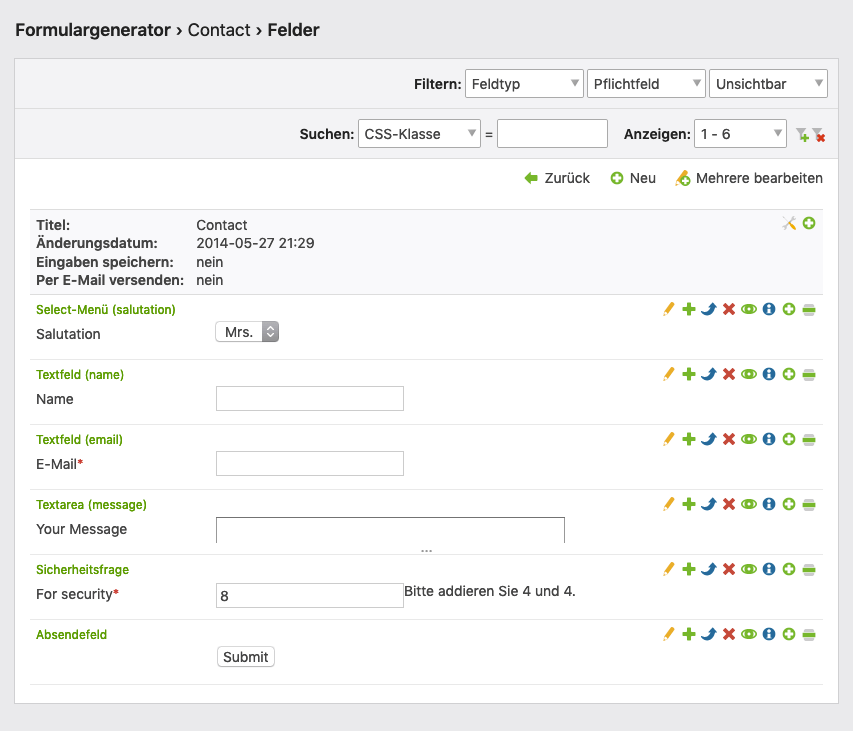This screenshot has height=731, width=853.
Task: Go back with the Zurück link
Action: (x=557, y=178)
